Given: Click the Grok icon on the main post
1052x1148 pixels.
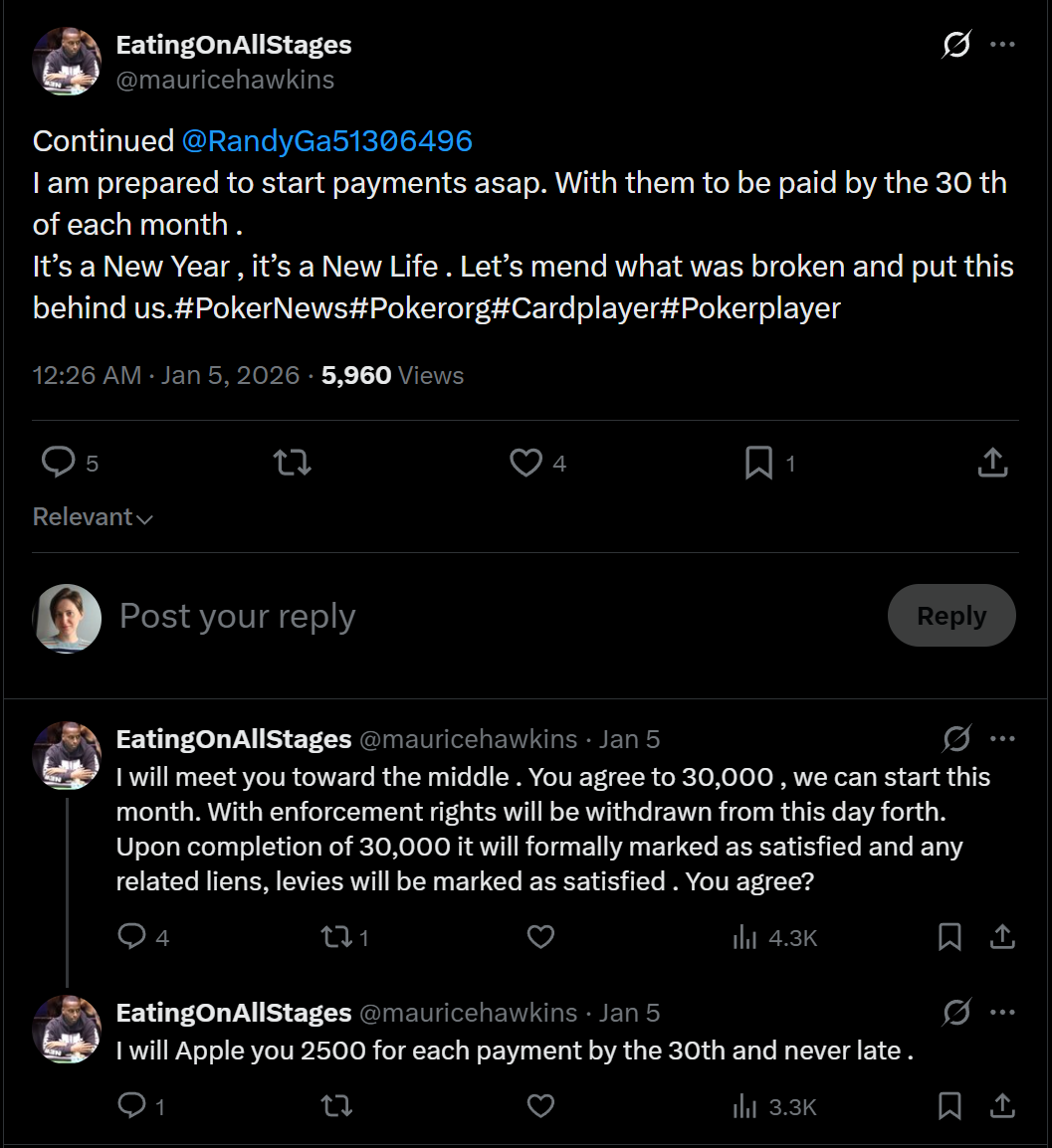Looking at the screenshot, I should (956, 45).
